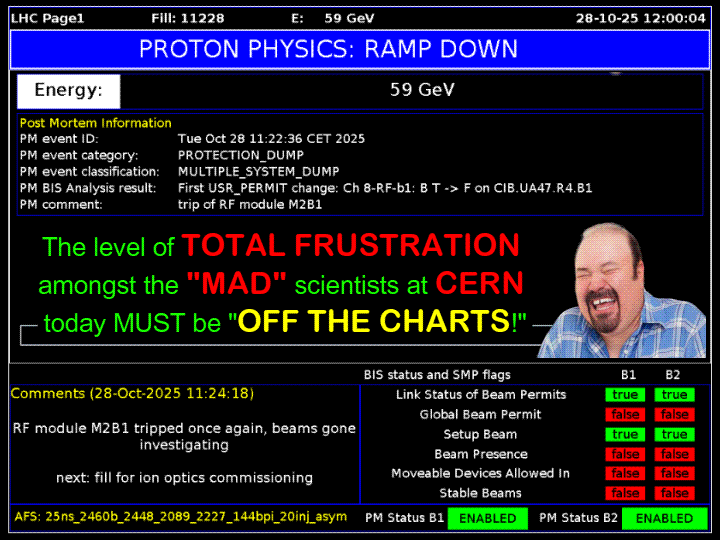Click the white Energy label box

(x=69, y=91)
